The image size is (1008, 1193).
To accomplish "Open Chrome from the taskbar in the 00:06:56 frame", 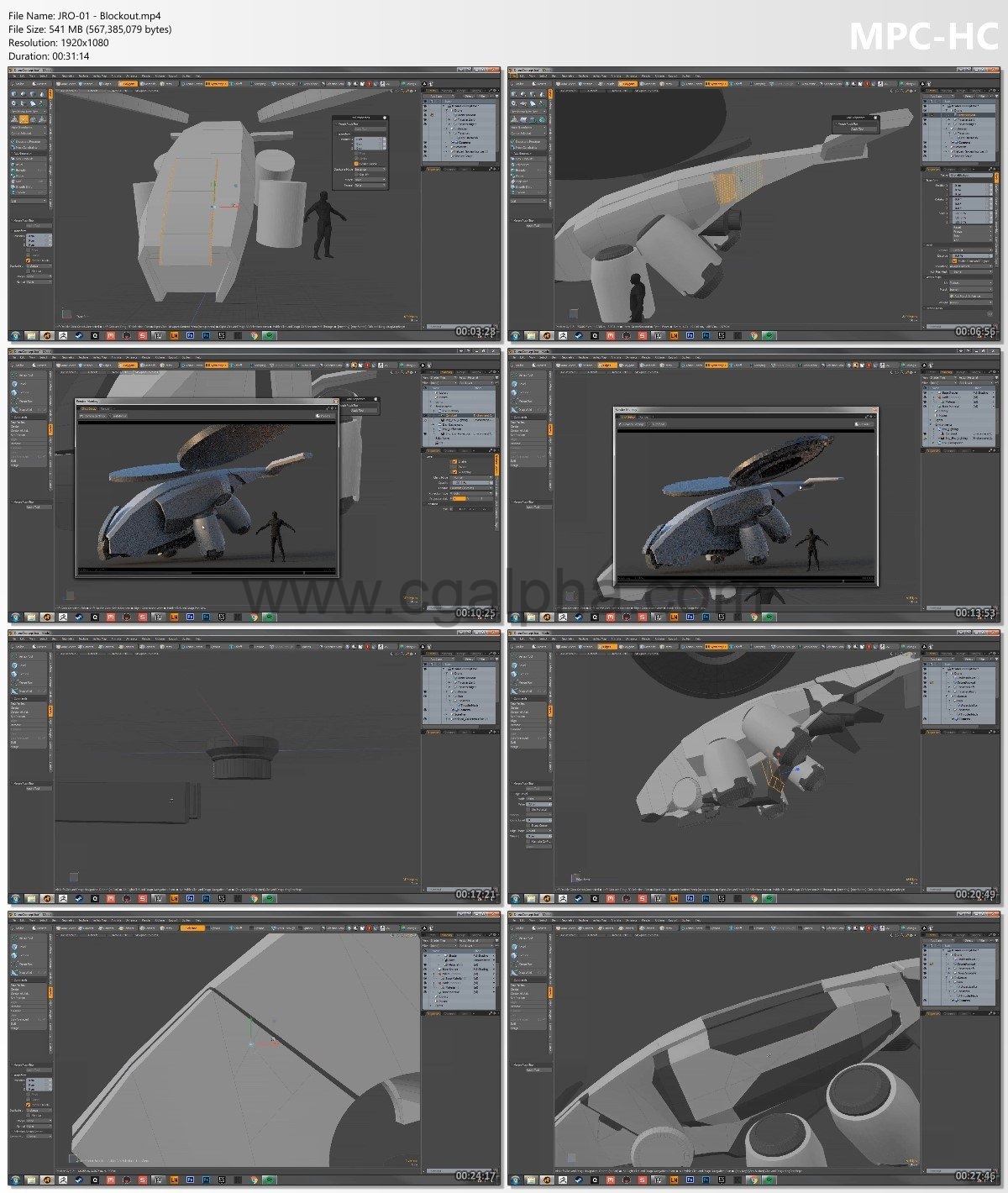I will pos(753,334).
